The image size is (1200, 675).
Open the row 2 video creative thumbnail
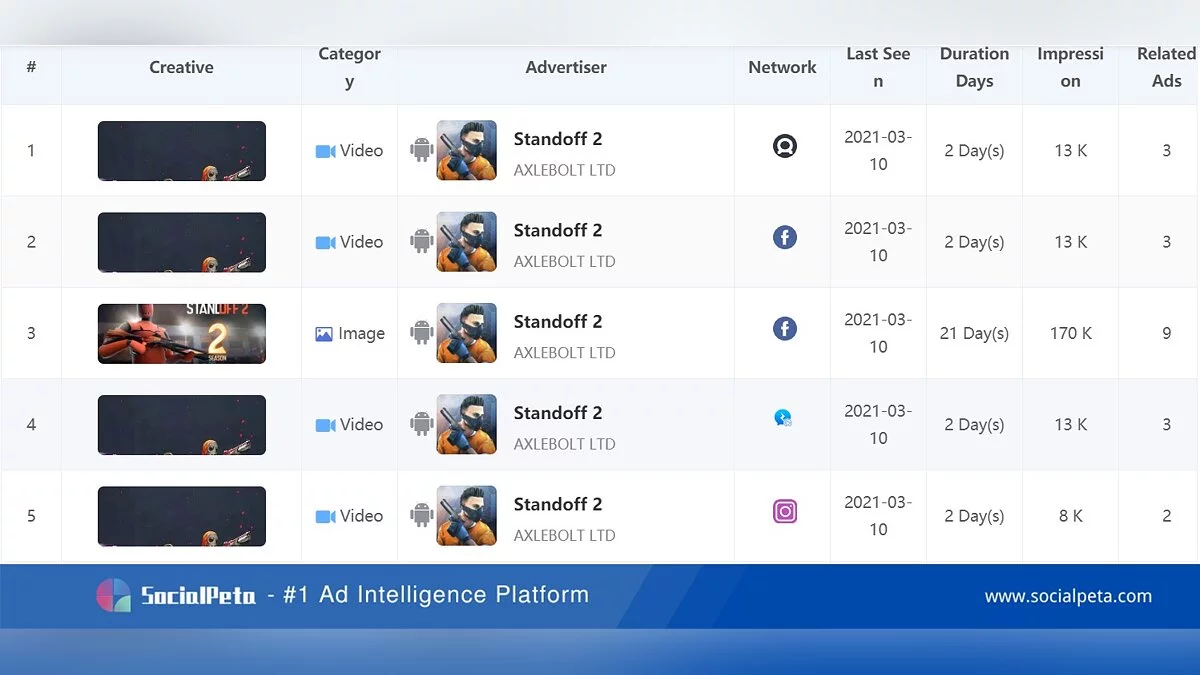pyautogui.click(x=181, y=242)
